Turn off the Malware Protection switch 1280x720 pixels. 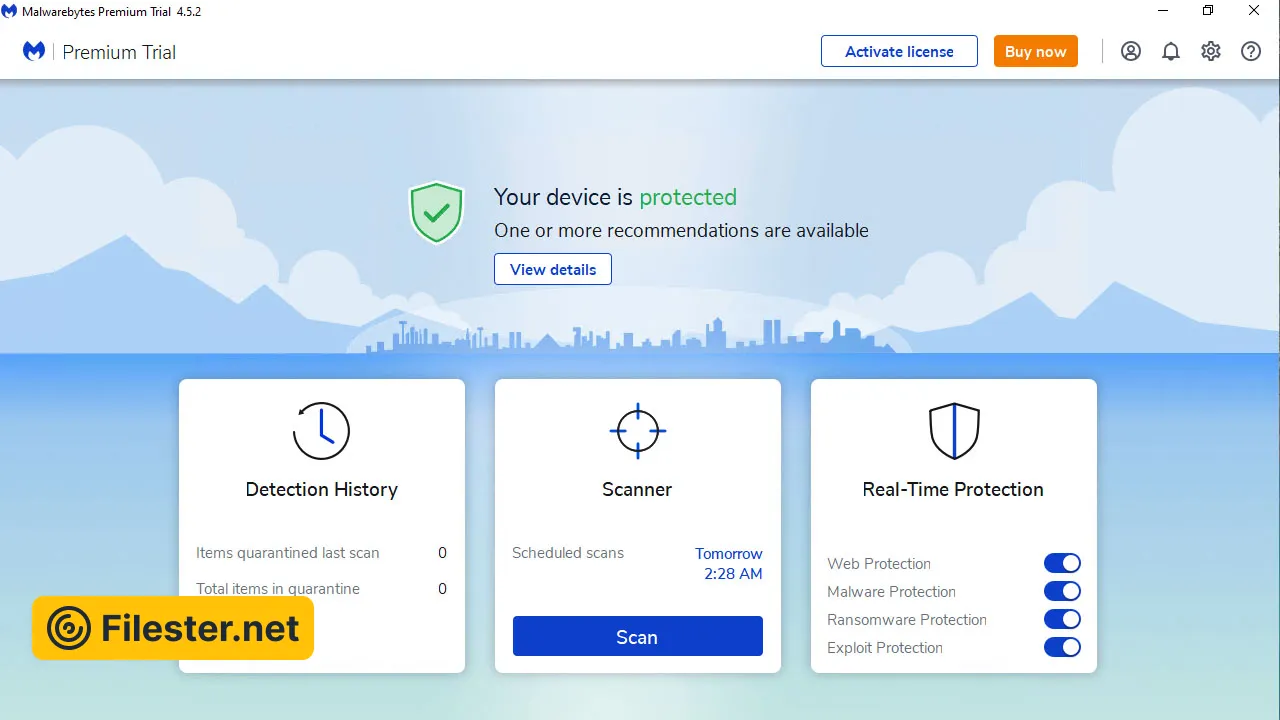tap(1062, 592)
